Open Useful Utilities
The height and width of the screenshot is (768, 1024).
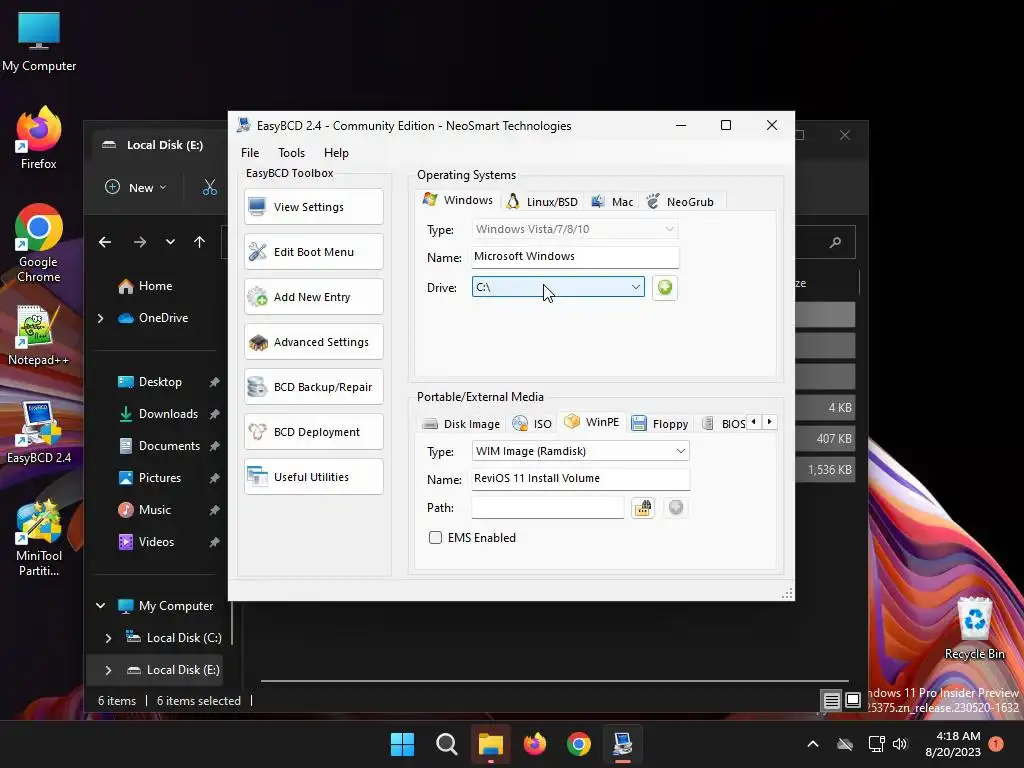(x=313, y=477)
